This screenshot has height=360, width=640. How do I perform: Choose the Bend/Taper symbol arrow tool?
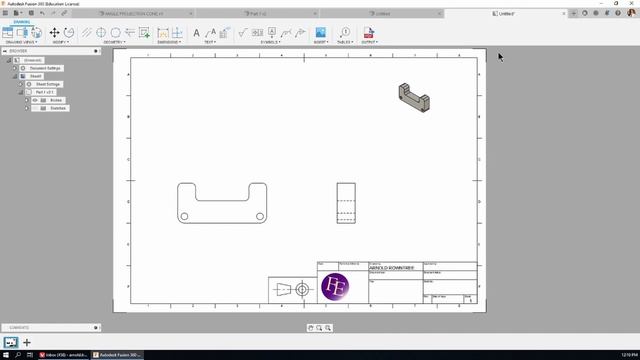point(300,33)
